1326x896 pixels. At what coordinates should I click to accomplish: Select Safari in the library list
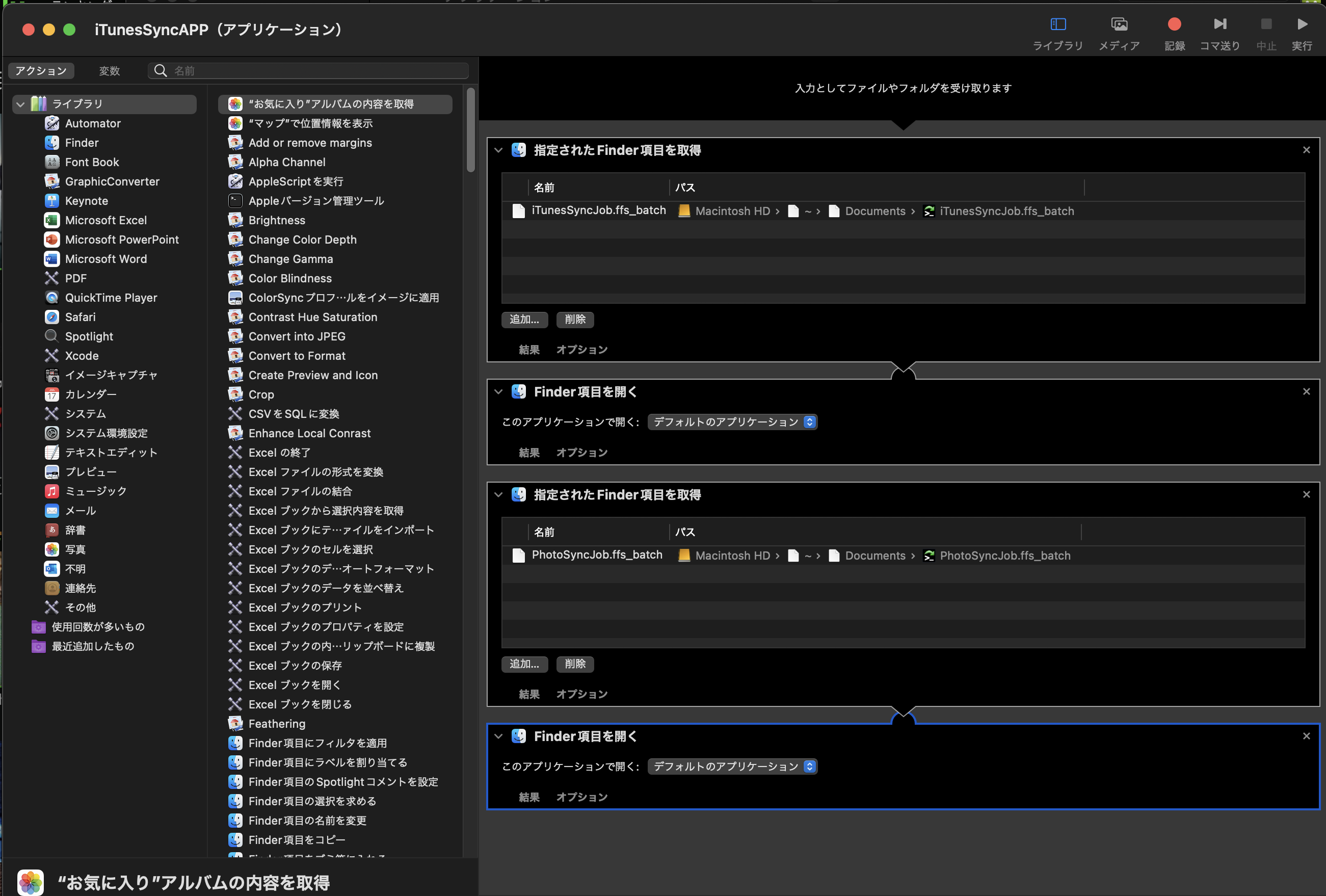[x=80, y=317]
